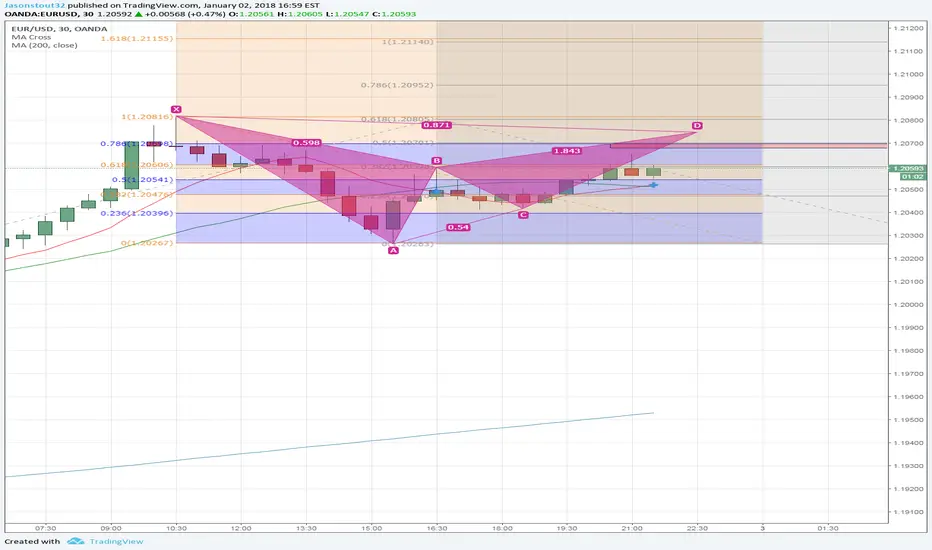932x550 pixels.
Task: Click the 1(1.20816) Fibonacci label
Action: click(x=147, y=117)
